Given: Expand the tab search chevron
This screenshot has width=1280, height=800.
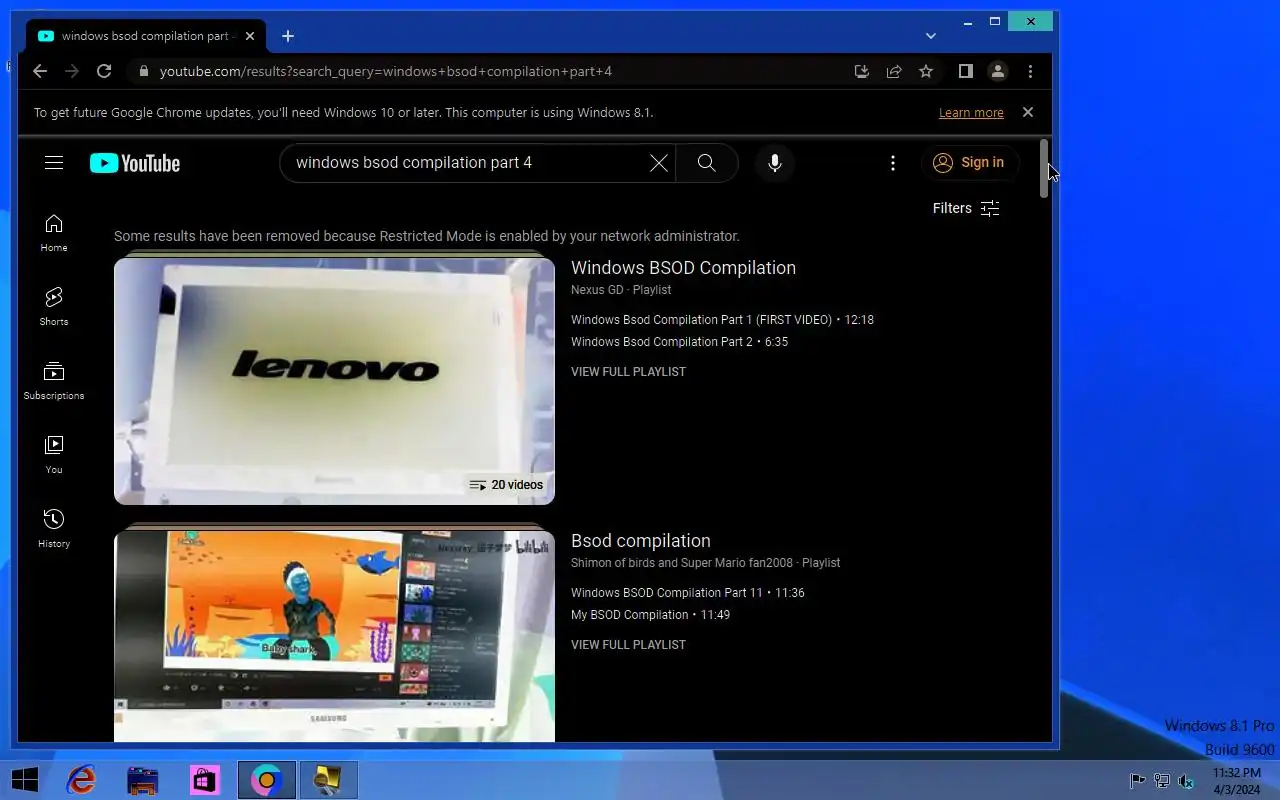Looking at the screenshot, I should click(931, 36).
